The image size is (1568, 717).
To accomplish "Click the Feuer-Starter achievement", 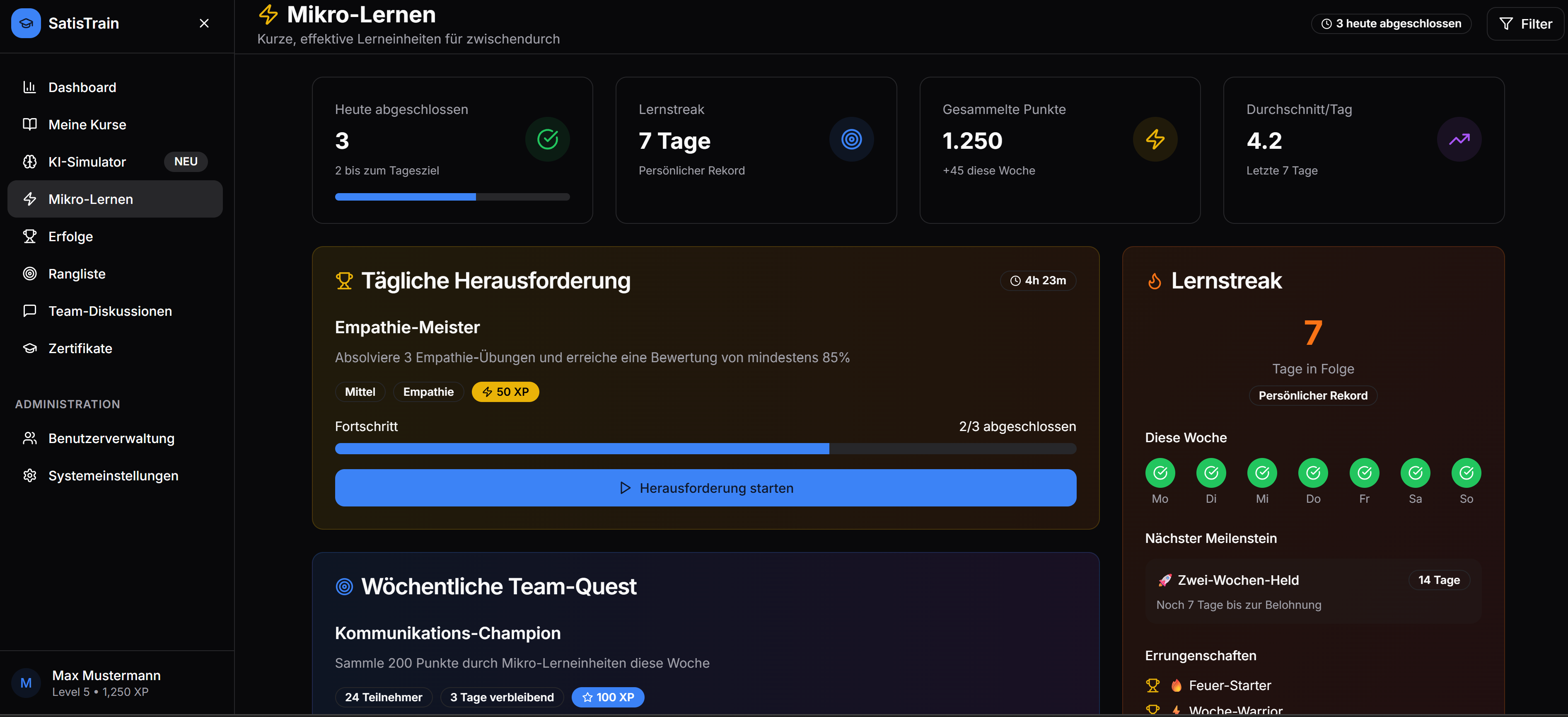I will click(x=1230, y=686).
